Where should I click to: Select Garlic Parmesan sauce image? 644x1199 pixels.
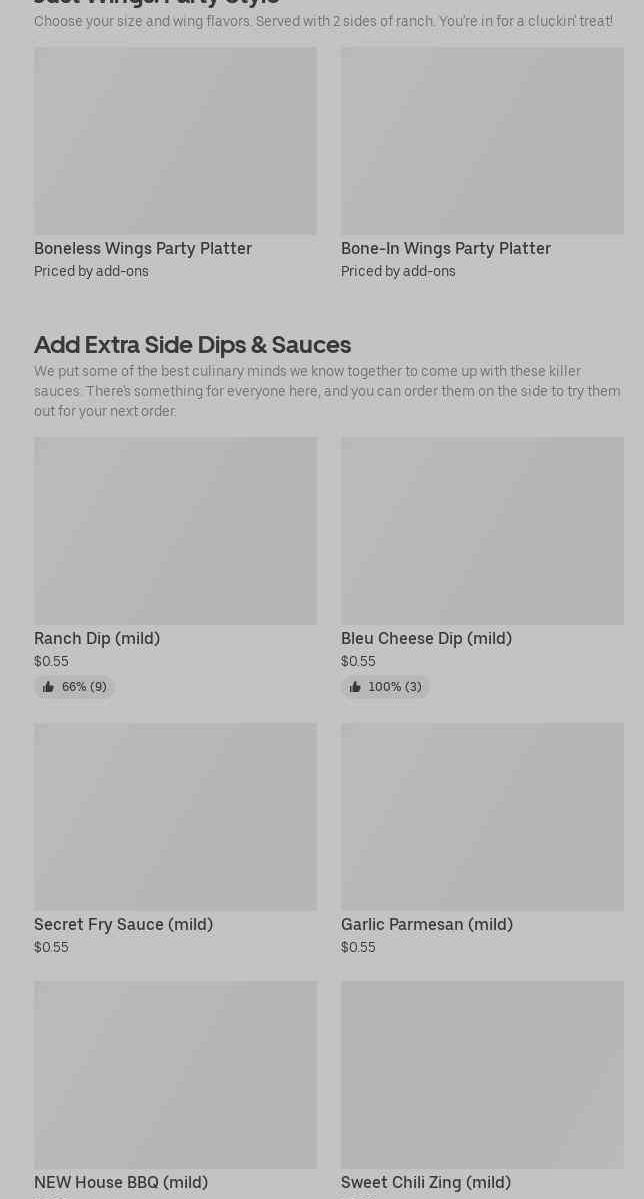[482, 817]
